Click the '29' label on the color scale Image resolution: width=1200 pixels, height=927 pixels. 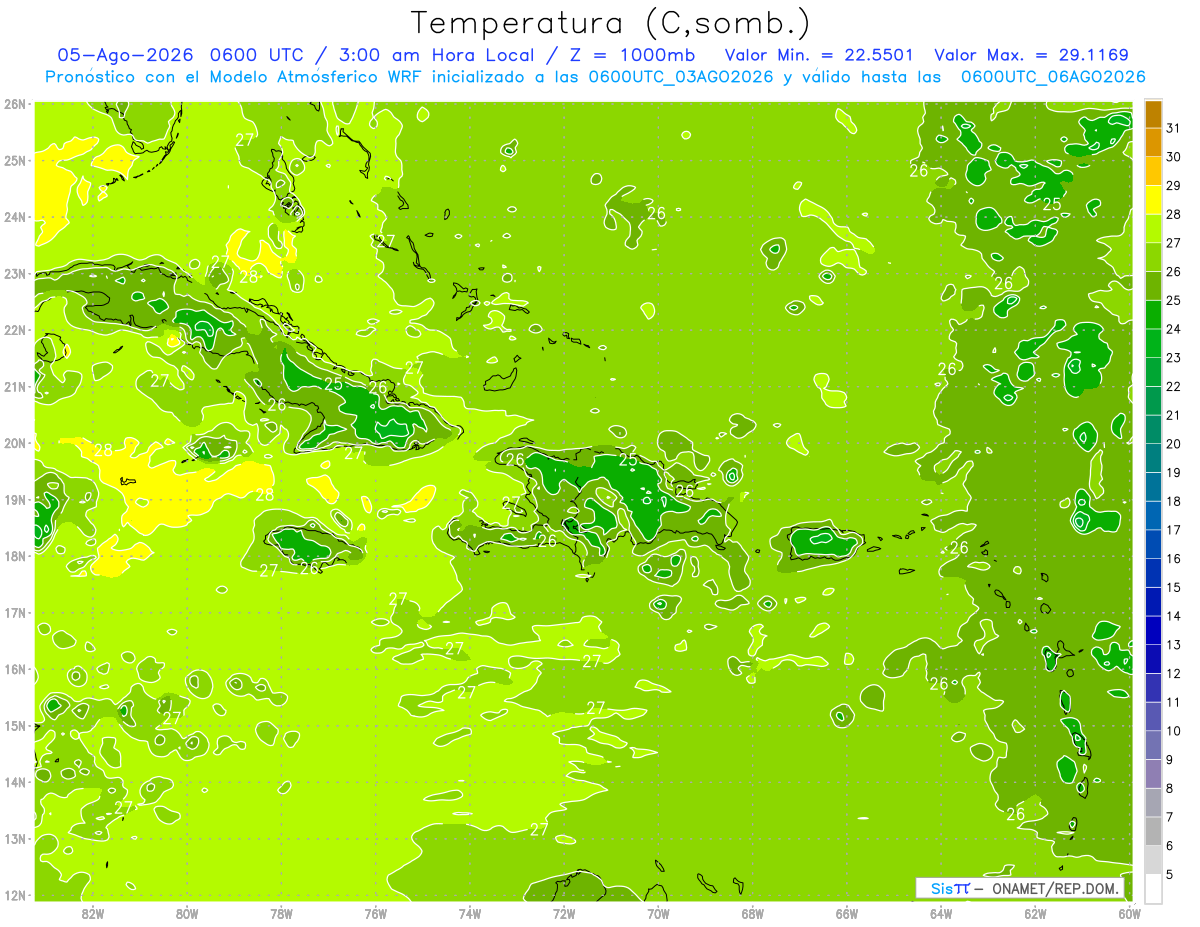(1174, 186)
